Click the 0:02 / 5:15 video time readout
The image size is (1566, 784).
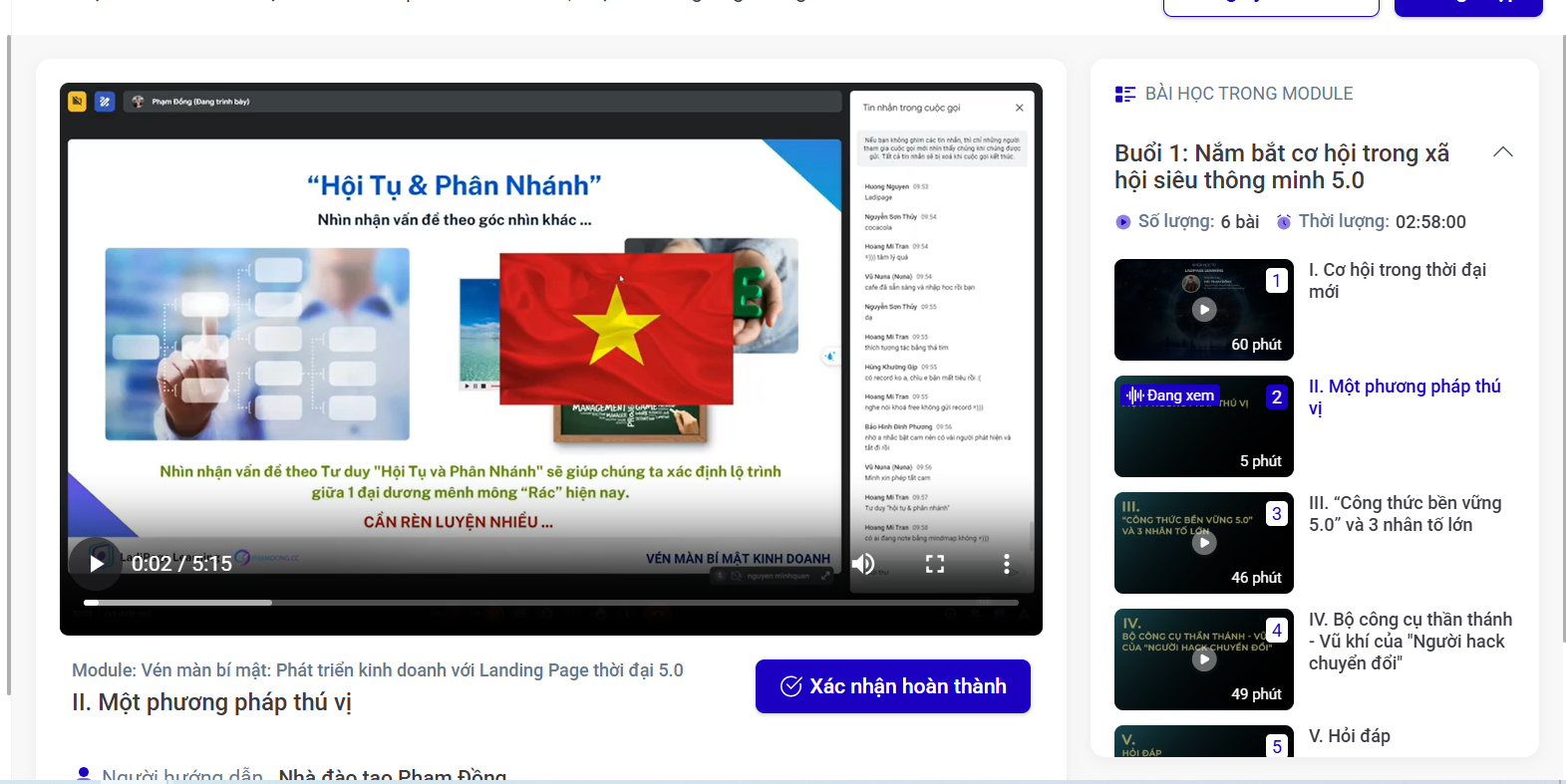coord(181,564)
